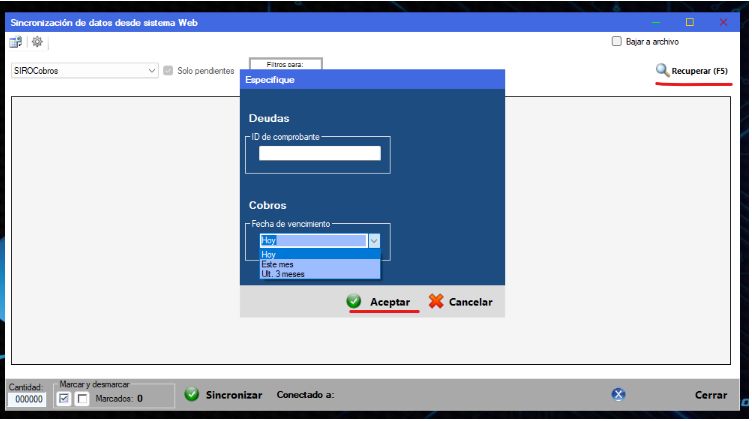Click the table sync icon in the toolbar

coord(15,42)
